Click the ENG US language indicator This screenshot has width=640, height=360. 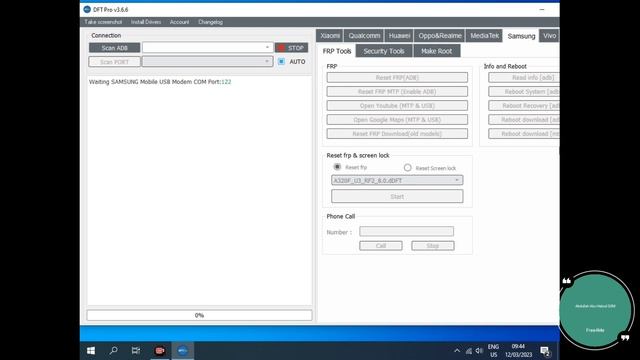tap(493, 351)
